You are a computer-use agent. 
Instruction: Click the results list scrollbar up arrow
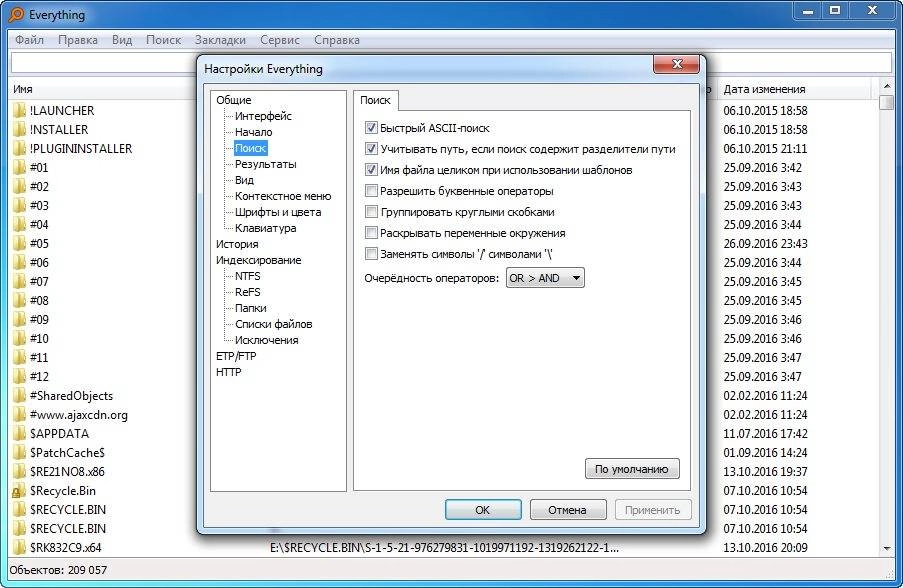887,86
